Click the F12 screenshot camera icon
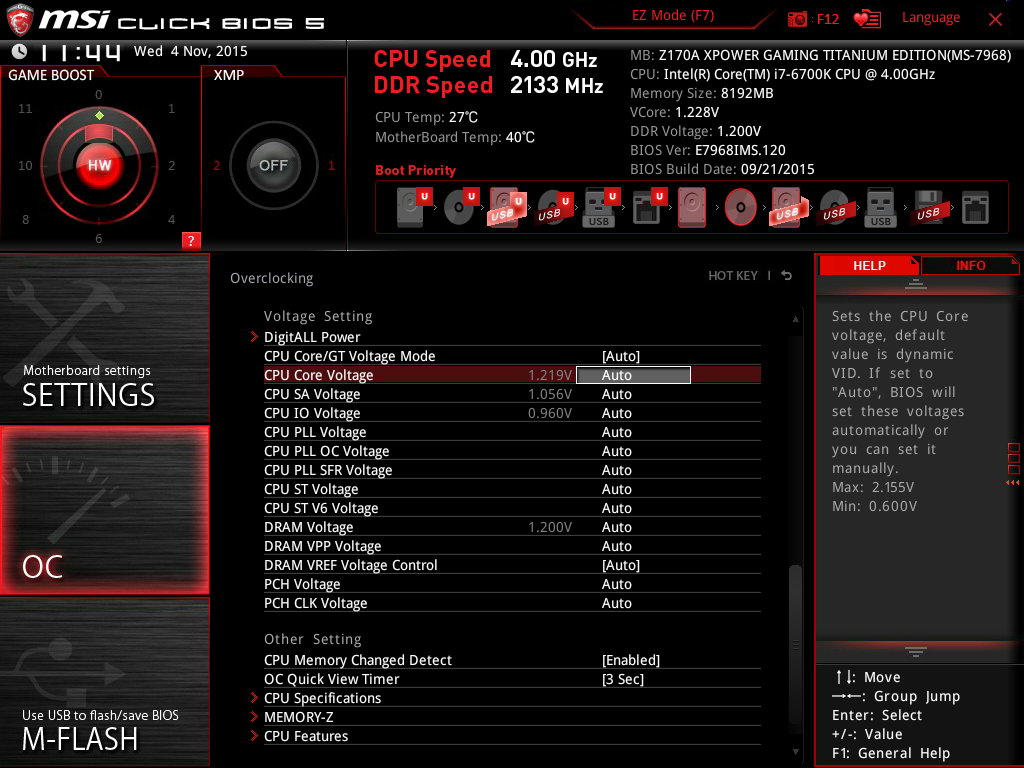 click(797, 20)
